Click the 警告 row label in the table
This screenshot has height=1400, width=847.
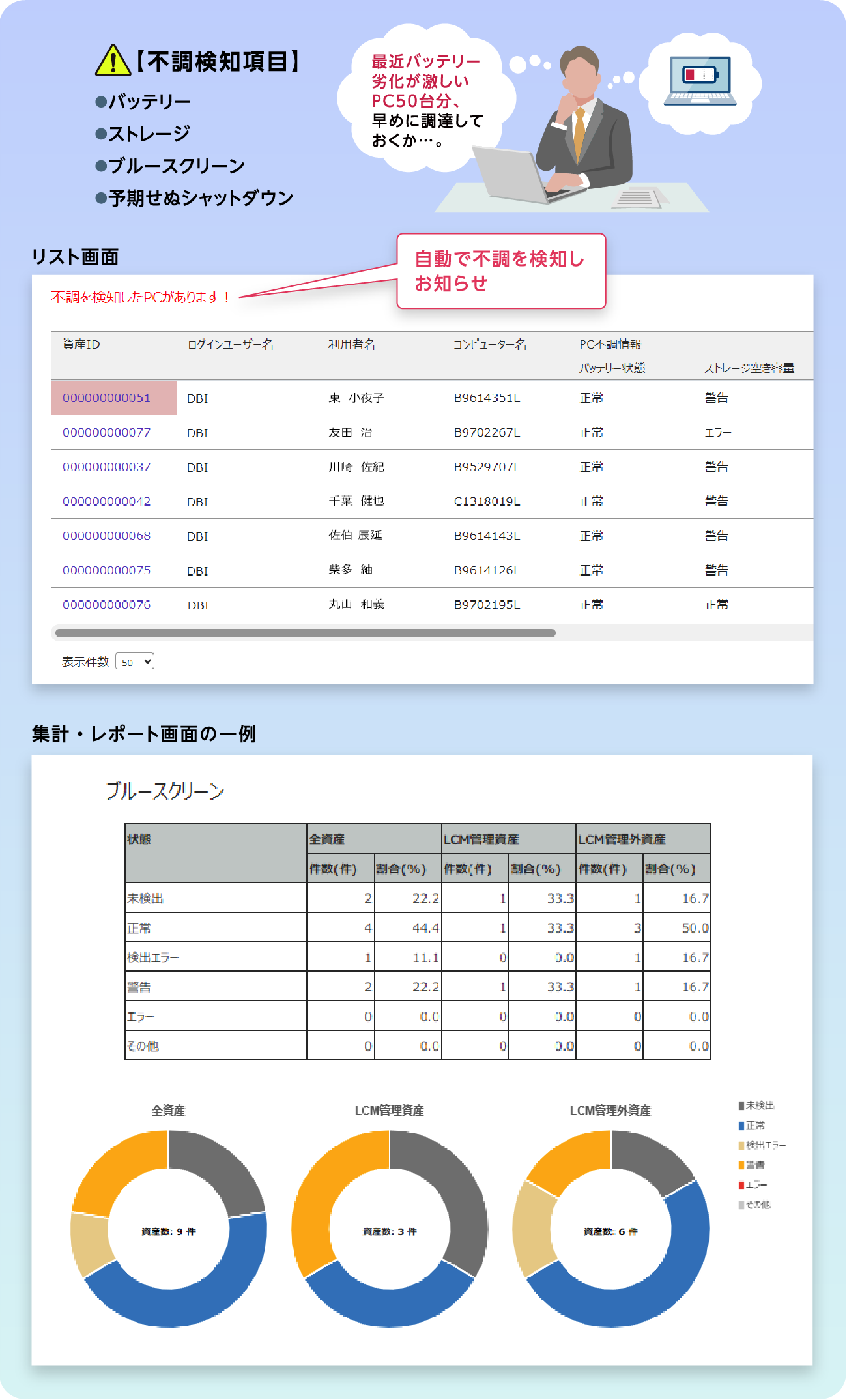[139, 986]
